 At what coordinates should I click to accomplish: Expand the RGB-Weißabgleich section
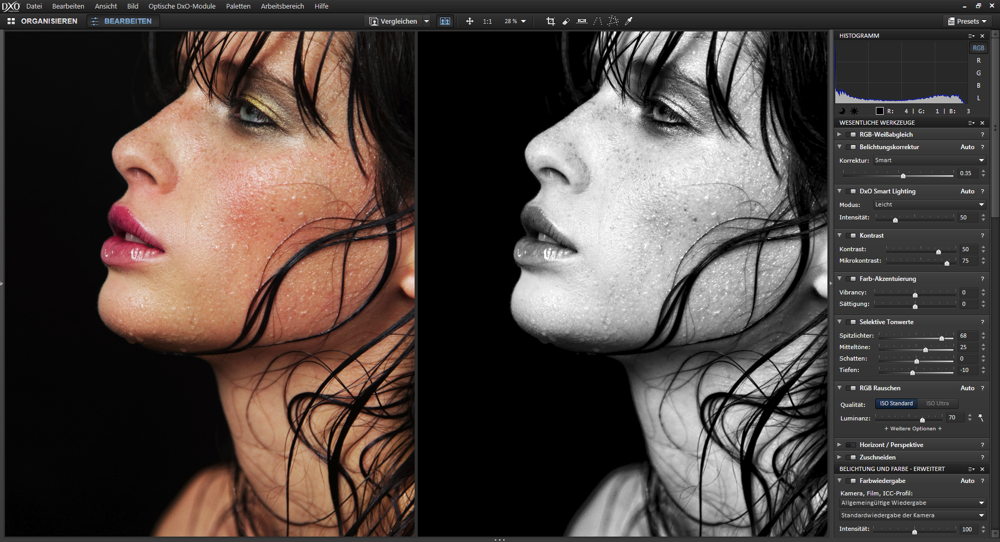[840, 134]
